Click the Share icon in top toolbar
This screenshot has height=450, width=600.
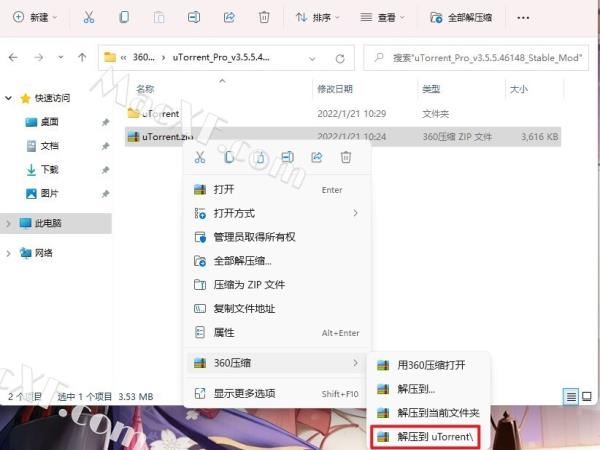pos(229,17)
